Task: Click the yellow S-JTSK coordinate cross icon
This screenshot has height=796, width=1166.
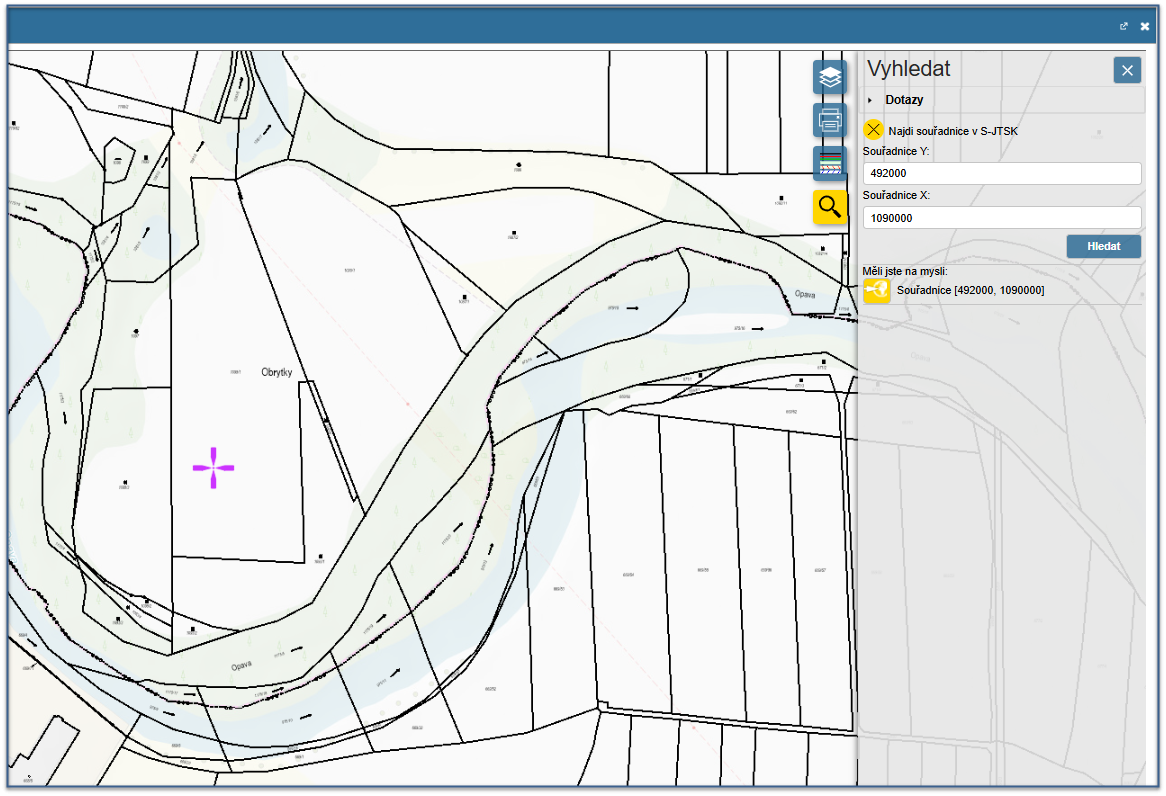Action: [x=873, y=130]
